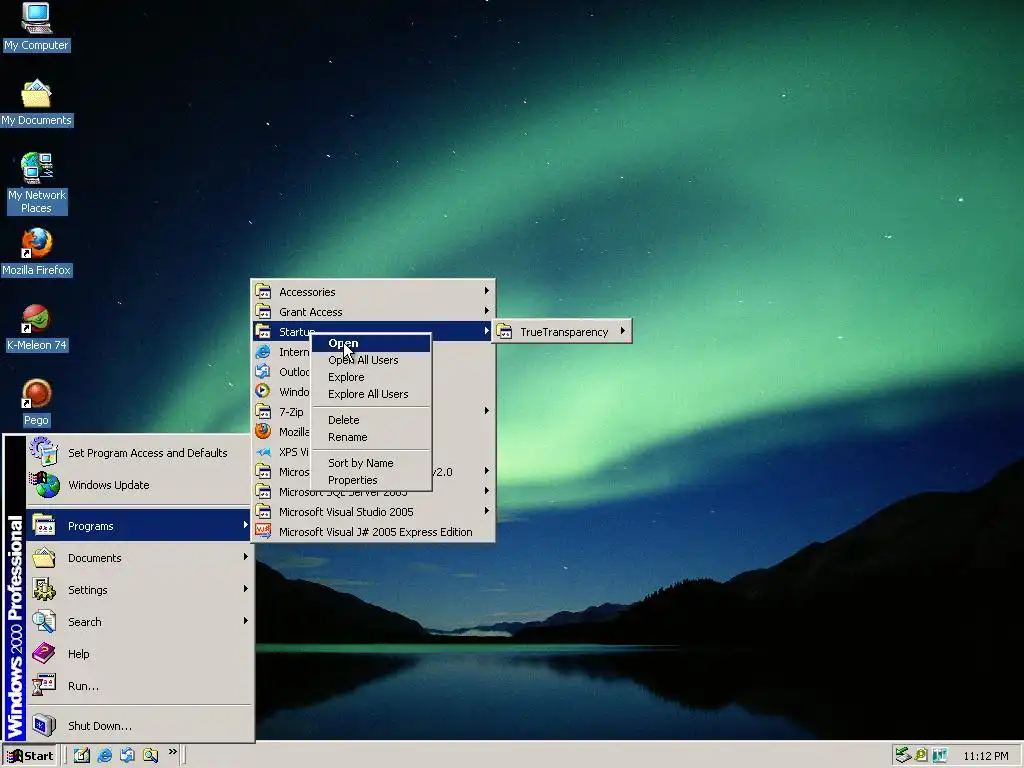Open the Search submenu
1024x768 pixels.
tap(138, 622)
